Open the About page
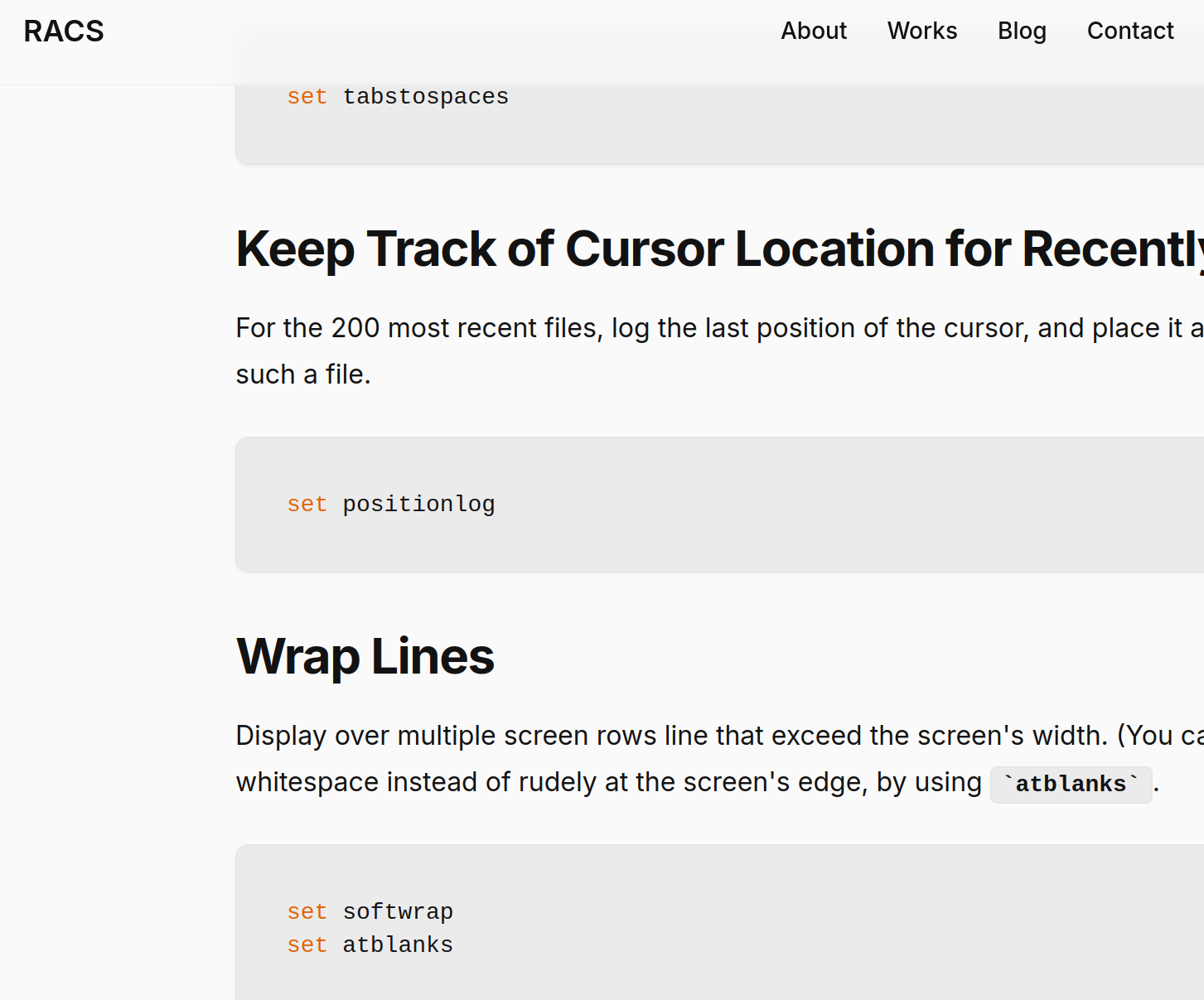The height and width of the screenshot is (1000, 1204). tap(813, 31)
